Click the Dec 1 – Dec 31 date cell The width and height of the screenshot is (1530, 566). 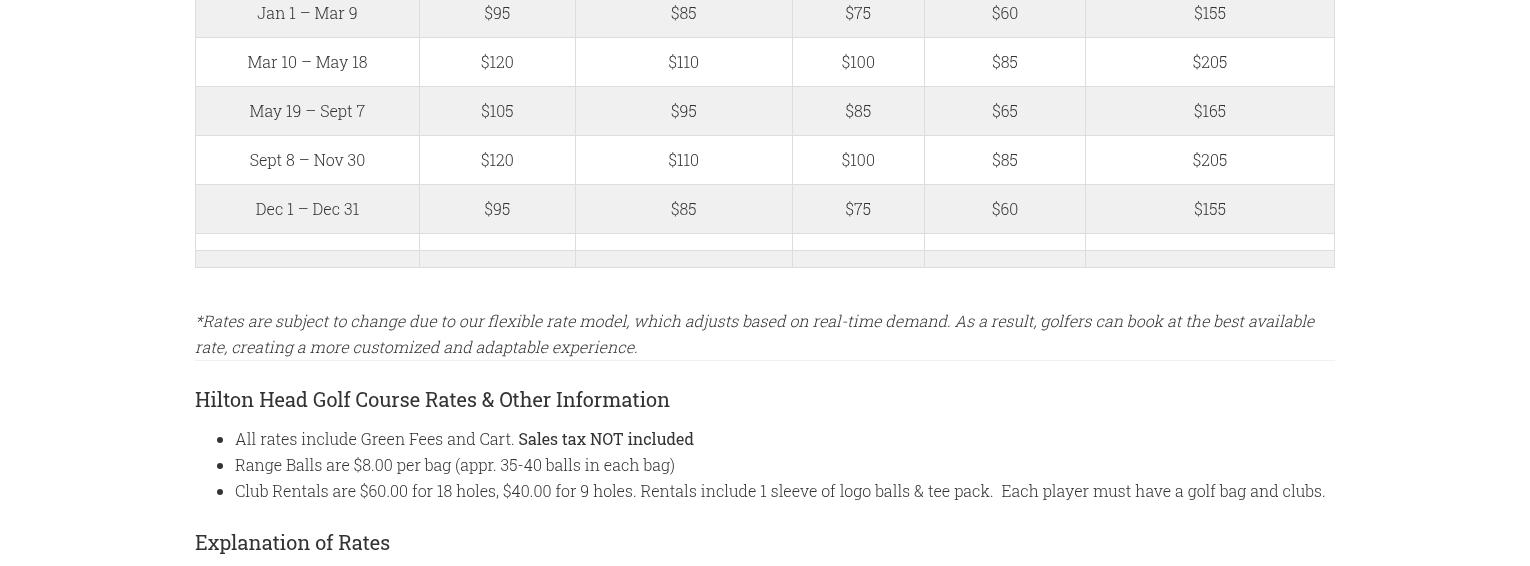[307, 209]
